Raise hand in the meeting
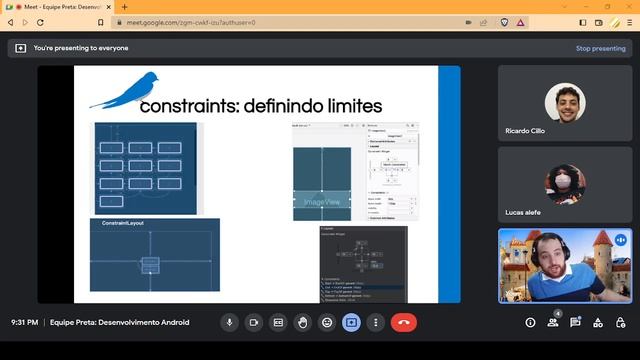Screen dimensions: 640x360 coord(302,322)
